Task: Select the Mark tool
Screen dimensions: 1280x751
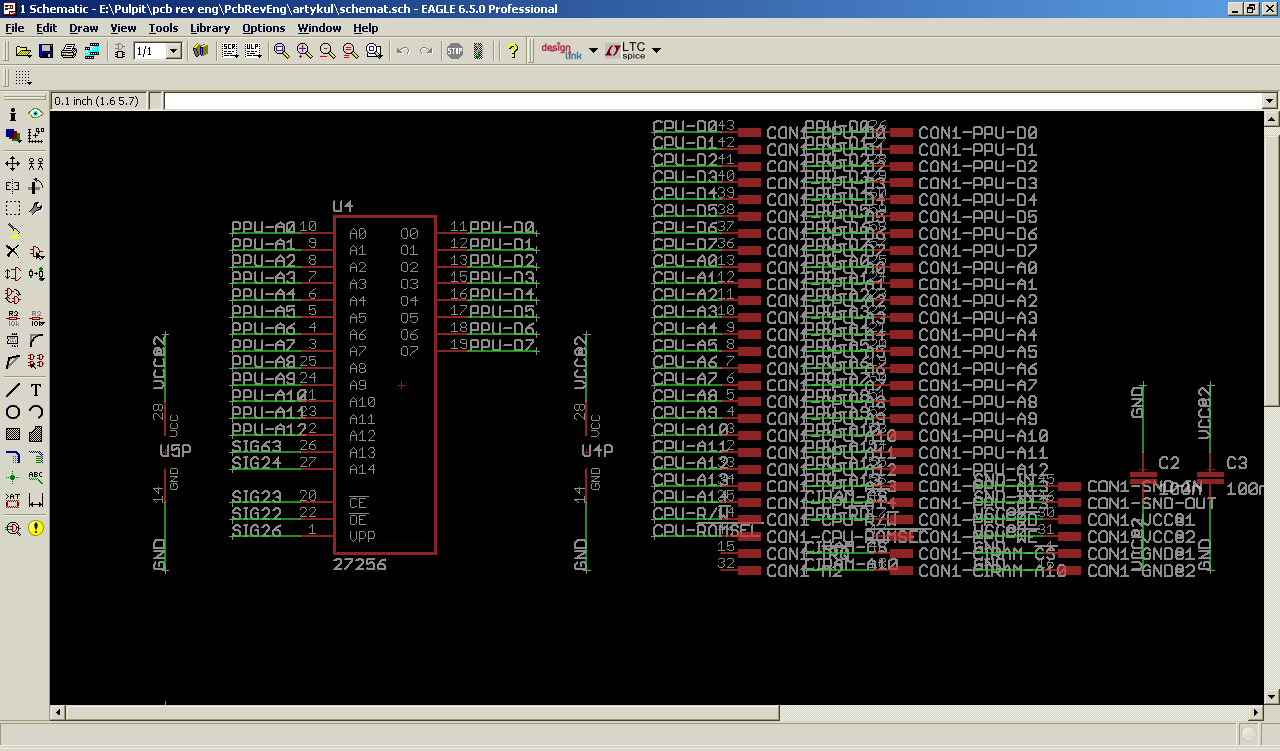Action: [36, 135]
